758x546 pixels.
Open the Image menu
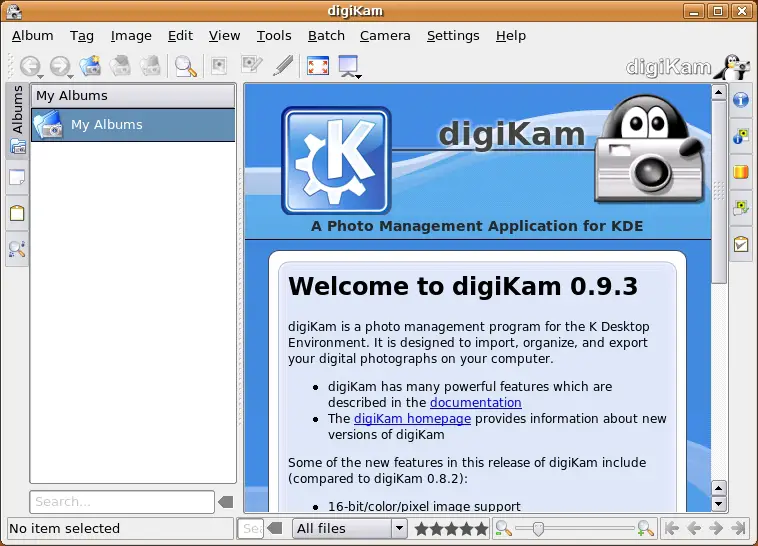pos(131,36)
